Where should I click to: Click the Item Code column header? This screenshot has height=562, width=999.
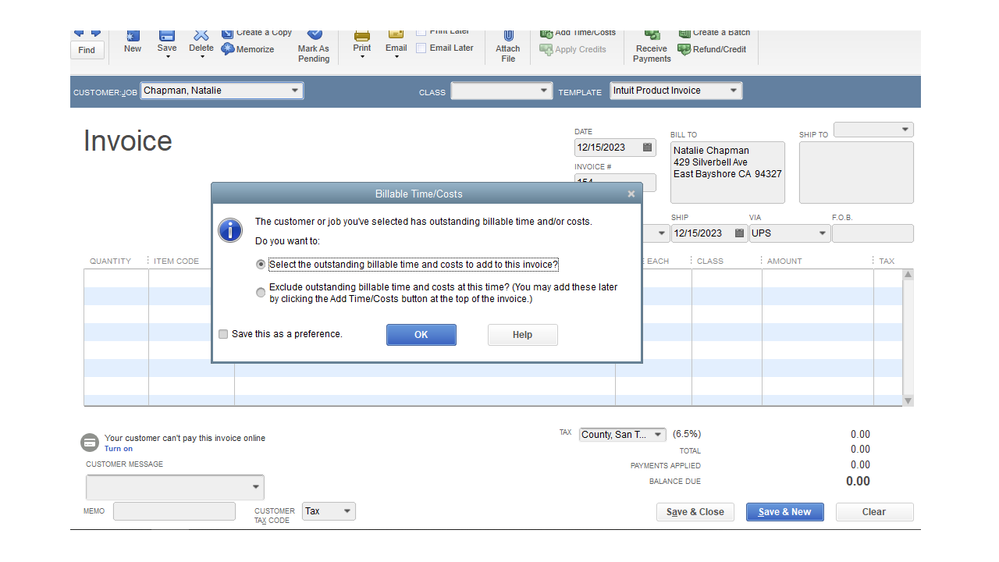click(x=176, y=261)
